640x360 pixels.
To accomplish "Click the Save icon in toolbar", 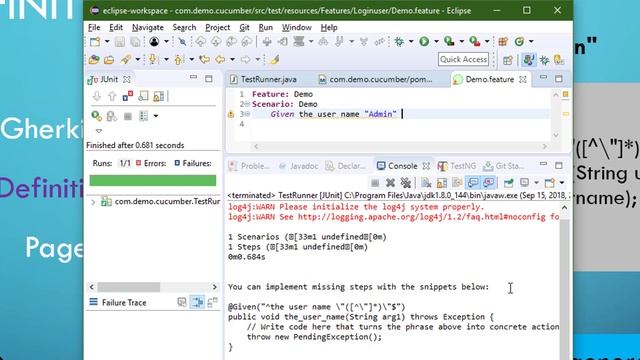I will tap(120, 42).
